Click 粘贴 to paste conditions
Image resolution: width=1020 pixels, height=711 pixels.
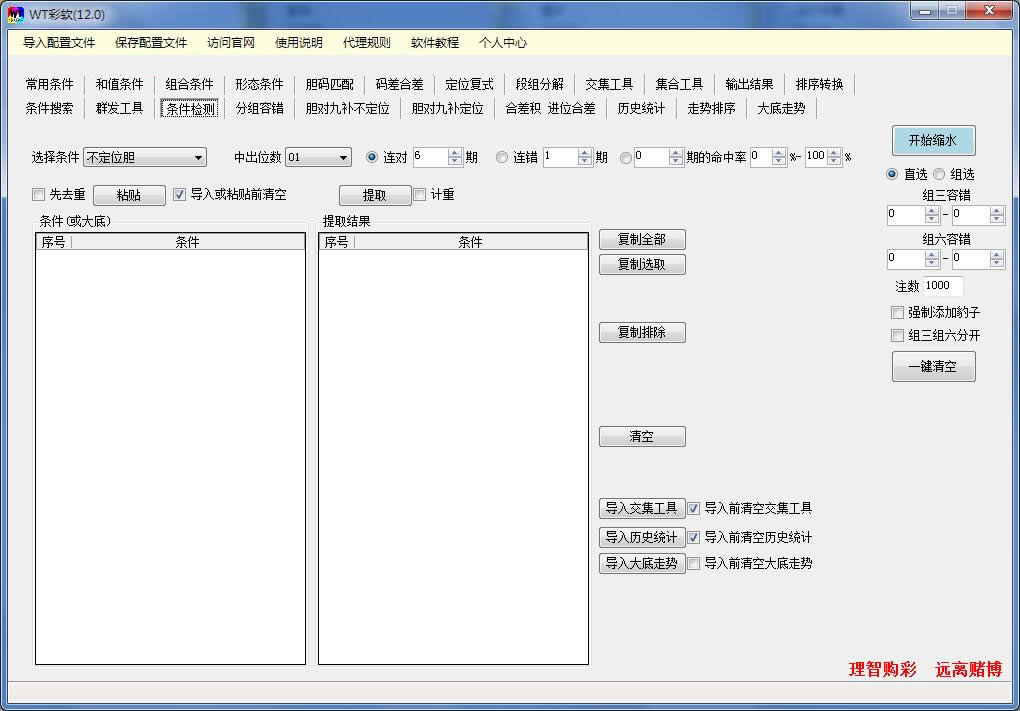click(x=128, y=194)
